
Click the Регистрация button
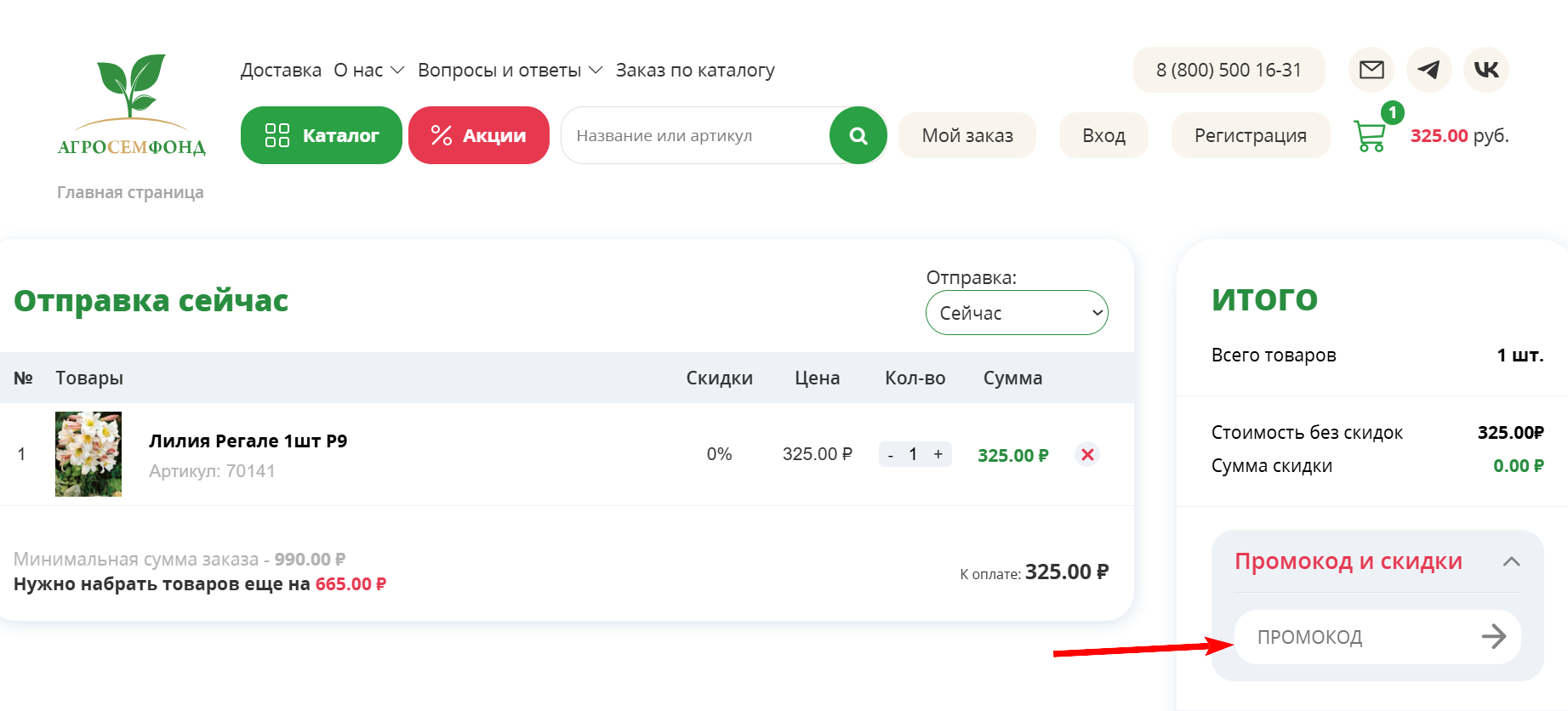pyautogui.click(x=1251, y=134)
